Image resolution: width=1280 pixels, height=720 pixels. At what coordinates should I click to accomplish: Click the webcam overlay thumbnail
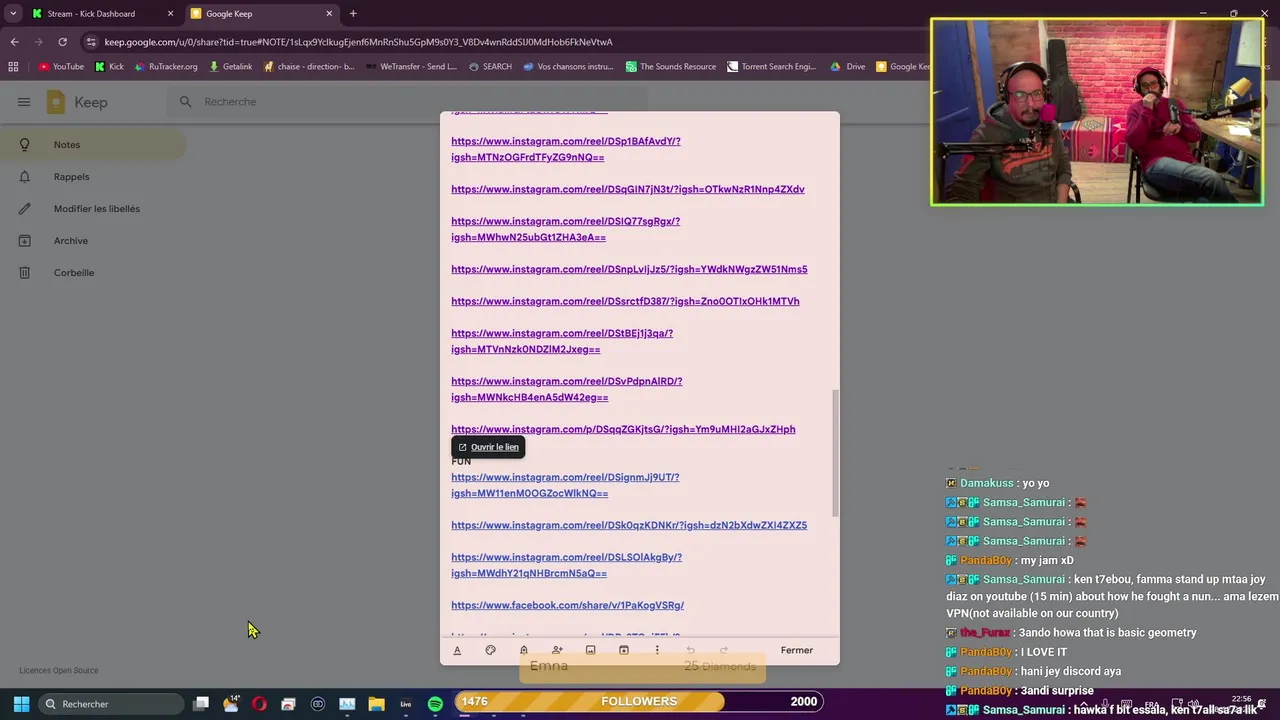(x=1097, y=112)
